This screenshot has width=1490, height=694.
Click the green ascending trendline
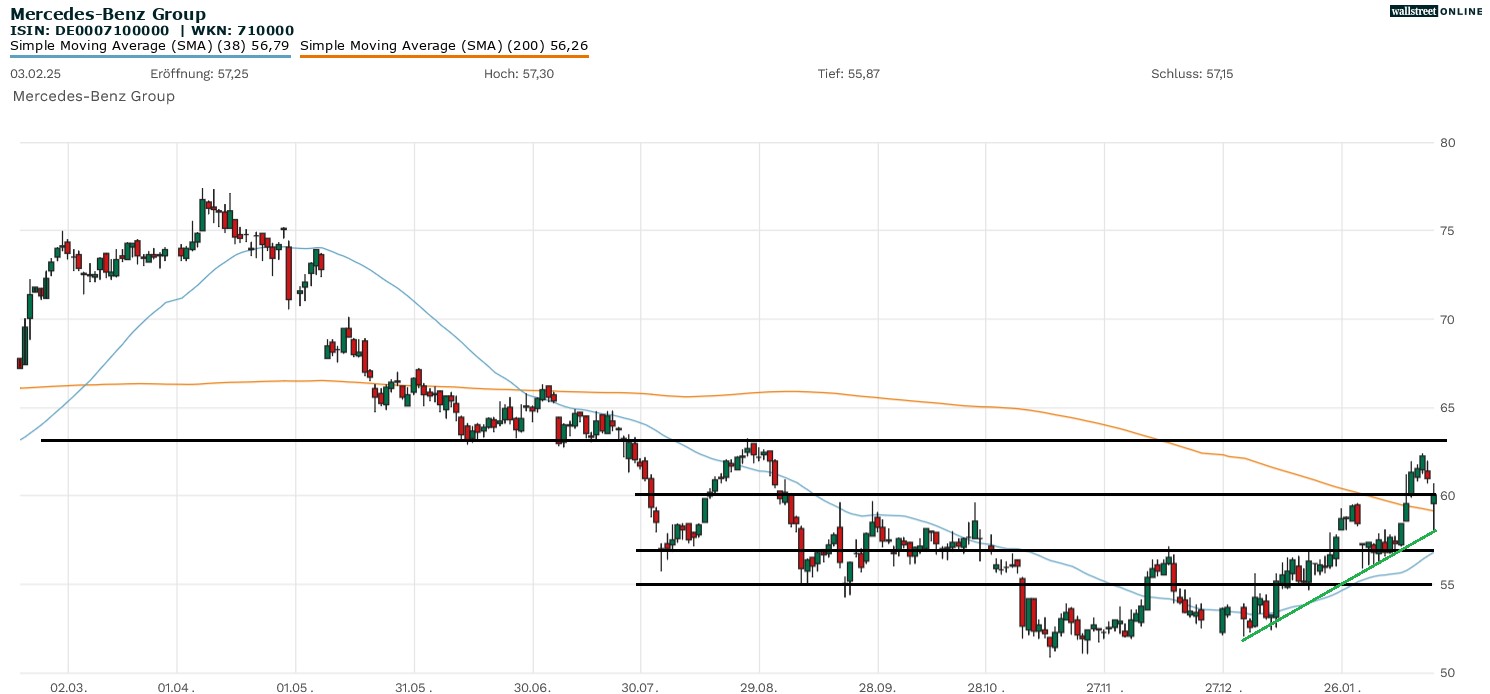pyautogui.click(x=1339, y=585)
